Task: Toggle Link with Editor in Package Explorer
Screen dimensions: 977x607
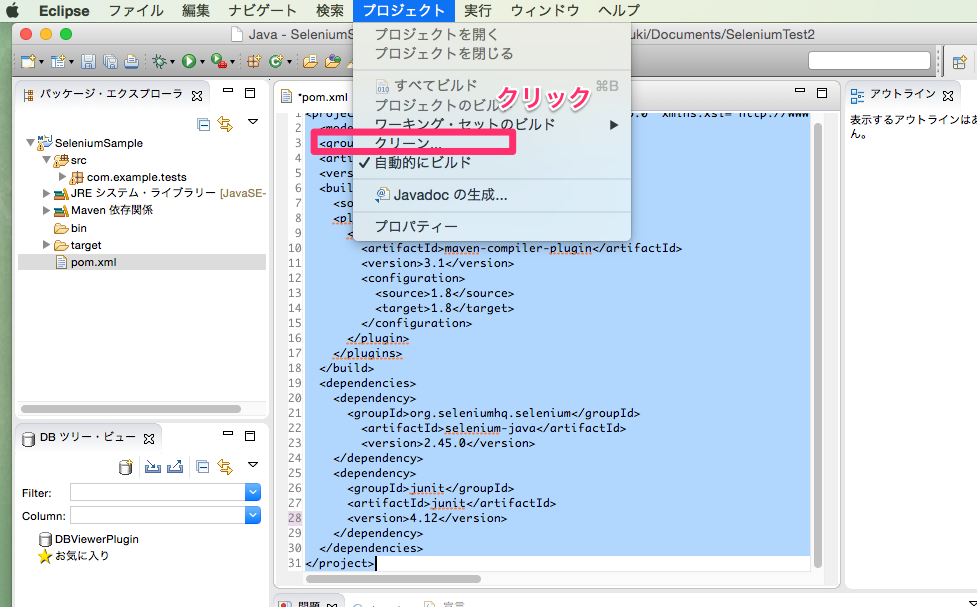Action: click(x=225, y=124)
